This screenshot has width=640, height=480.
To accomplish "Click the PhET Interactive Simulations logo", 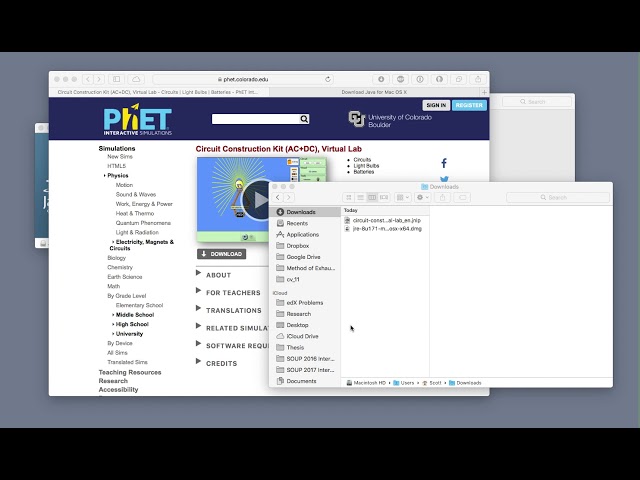I will click(138, 119).
